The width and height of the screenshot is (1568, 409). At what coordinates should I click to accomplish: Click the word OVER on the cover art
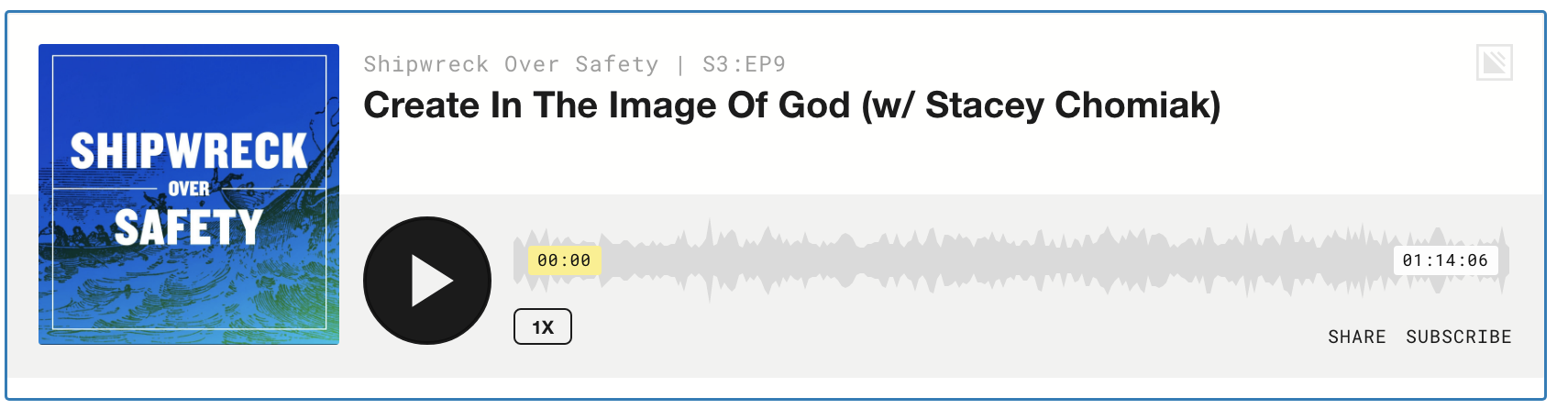189,189
